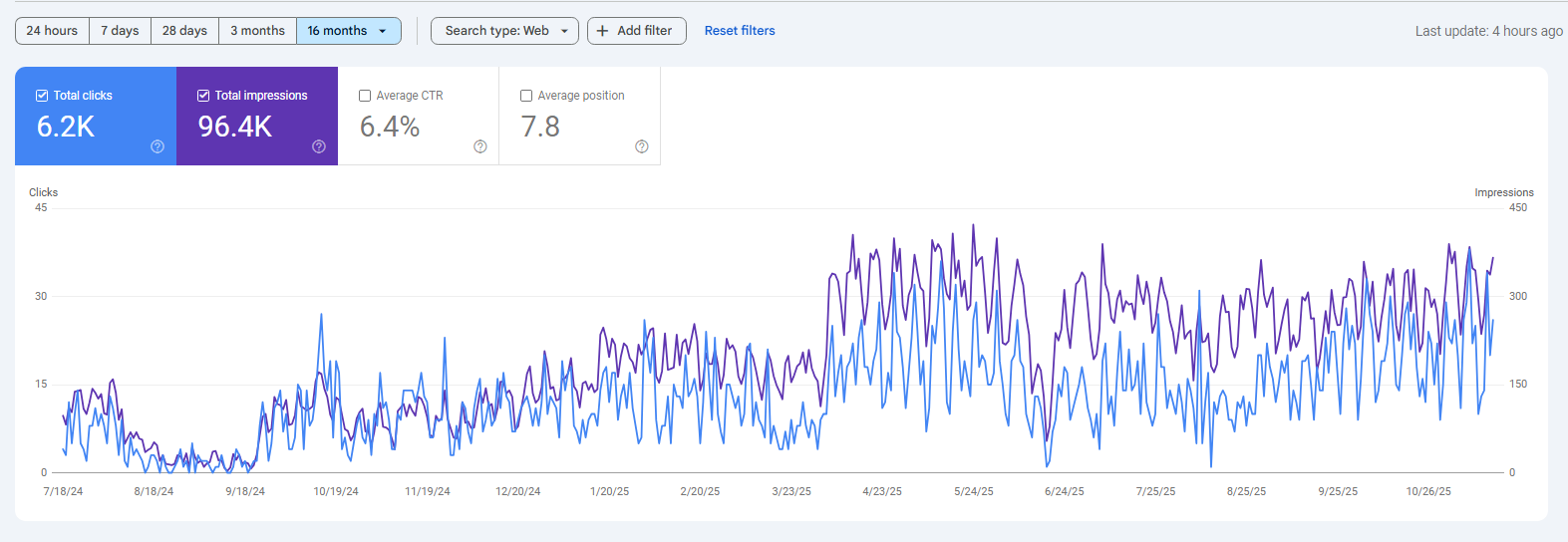Screen dimensions: 1568x542
Task: Click help icon on Average position card
Action: pyautogui.click(x=642, y=146)
